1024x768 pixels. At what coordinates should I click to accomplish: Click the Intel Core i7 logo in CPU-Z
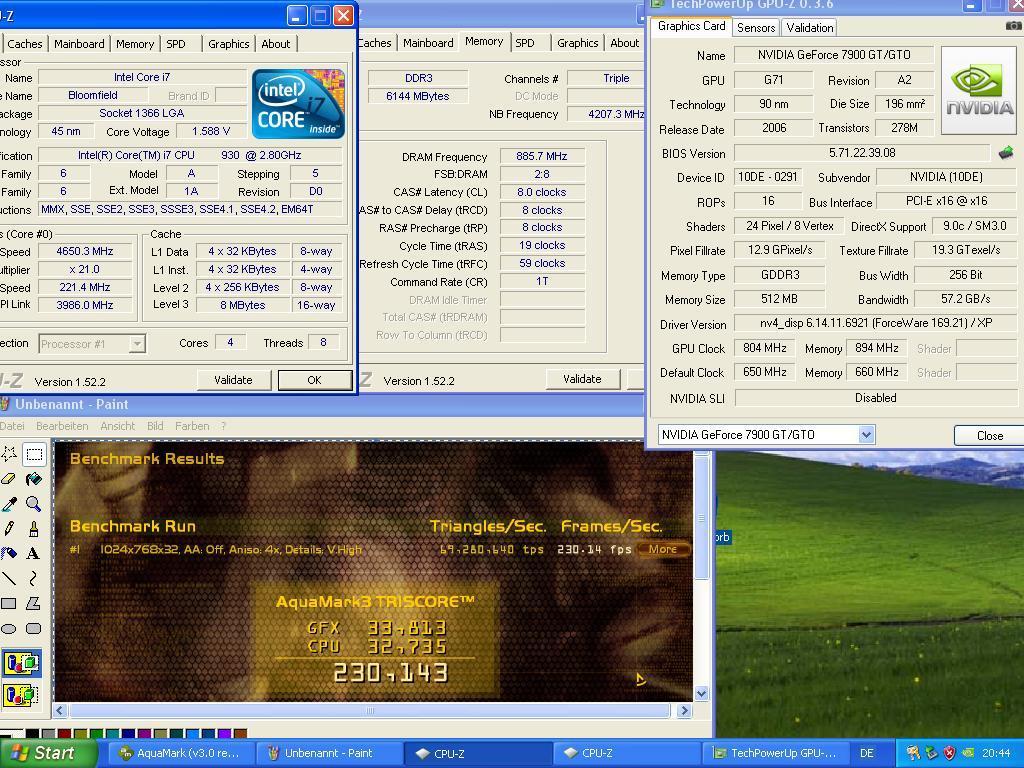pyautogui.click(x=298, y=103)
